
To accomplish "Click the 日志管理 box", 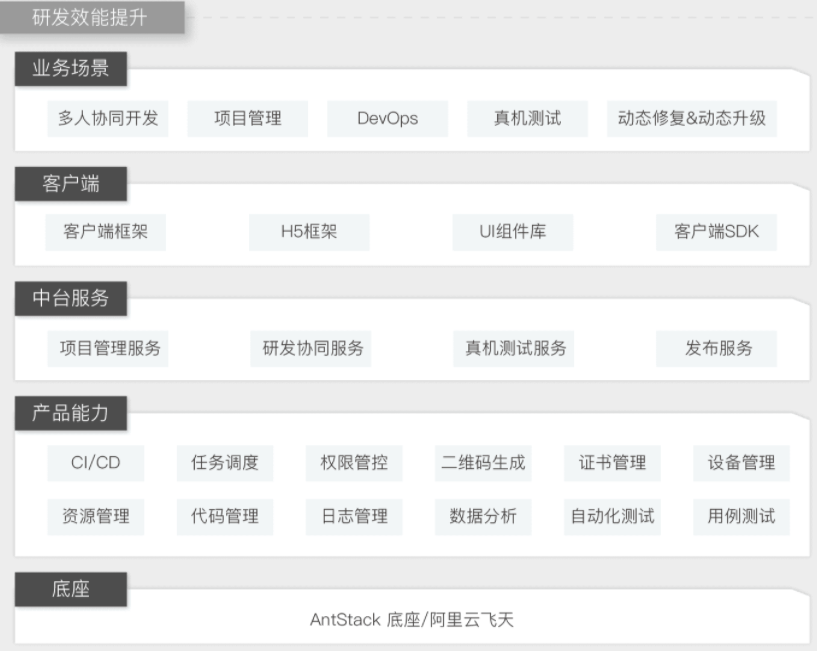I will tap(354, 517).
